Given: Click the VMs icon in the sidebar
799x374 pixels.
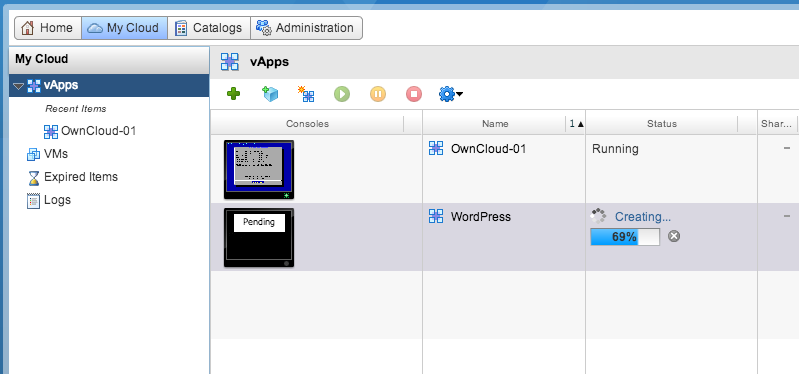Looking at the screenshot, I should pyautogui.click(x=33, y=154).
